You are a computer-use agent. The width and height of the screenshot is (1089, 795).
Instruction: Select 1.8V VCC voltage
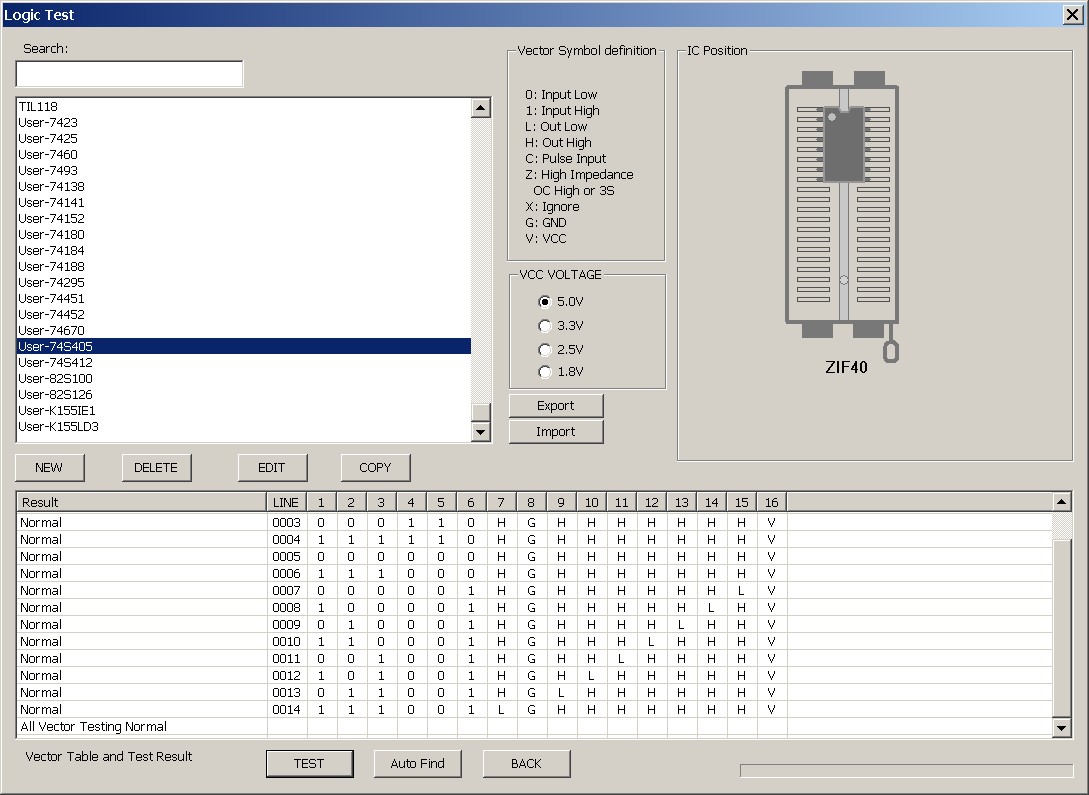click(x=545, y=372)
